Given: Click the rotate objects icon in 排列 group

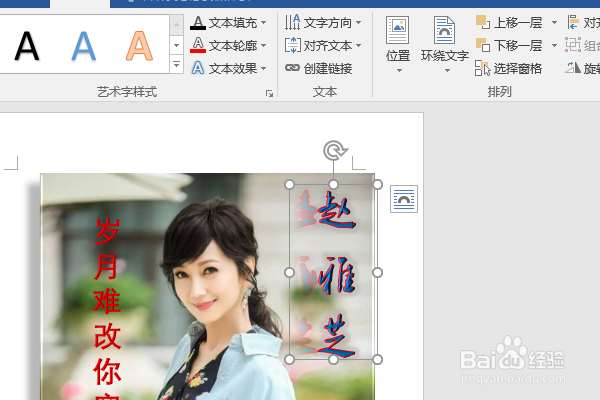Looking at the screenshot, I should click(x=573, y=68).
